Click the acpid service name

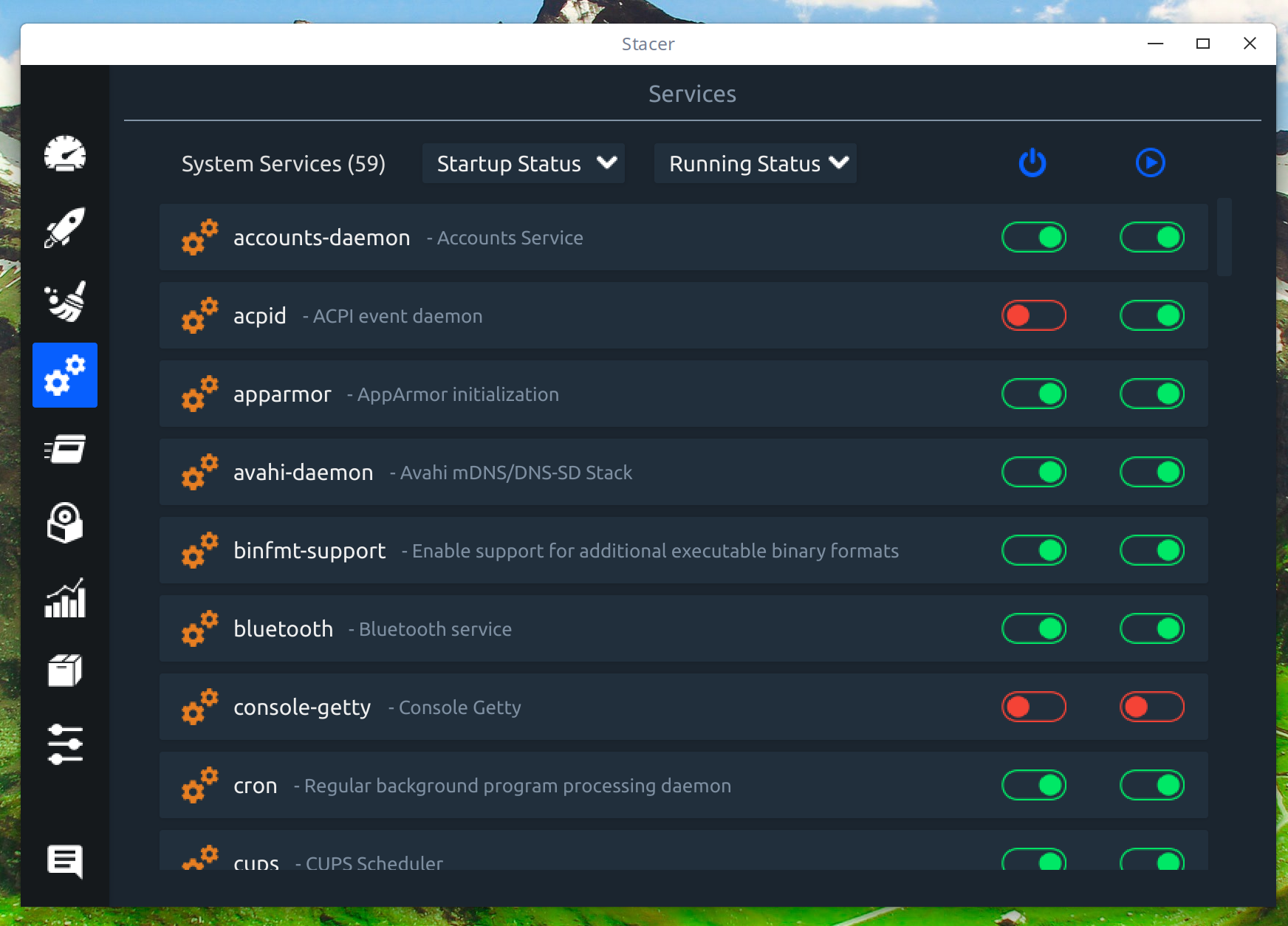coord(260,316)
